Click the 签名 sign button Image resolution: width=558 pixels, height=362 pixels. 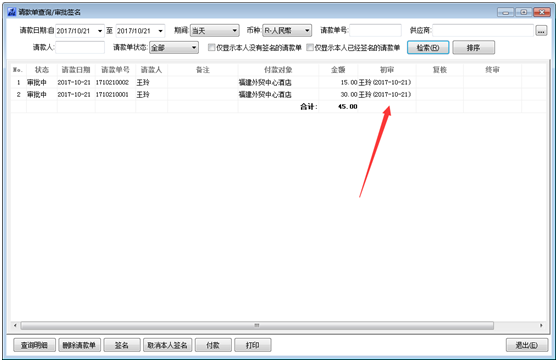pyautogui.click(x=122, y=345)
